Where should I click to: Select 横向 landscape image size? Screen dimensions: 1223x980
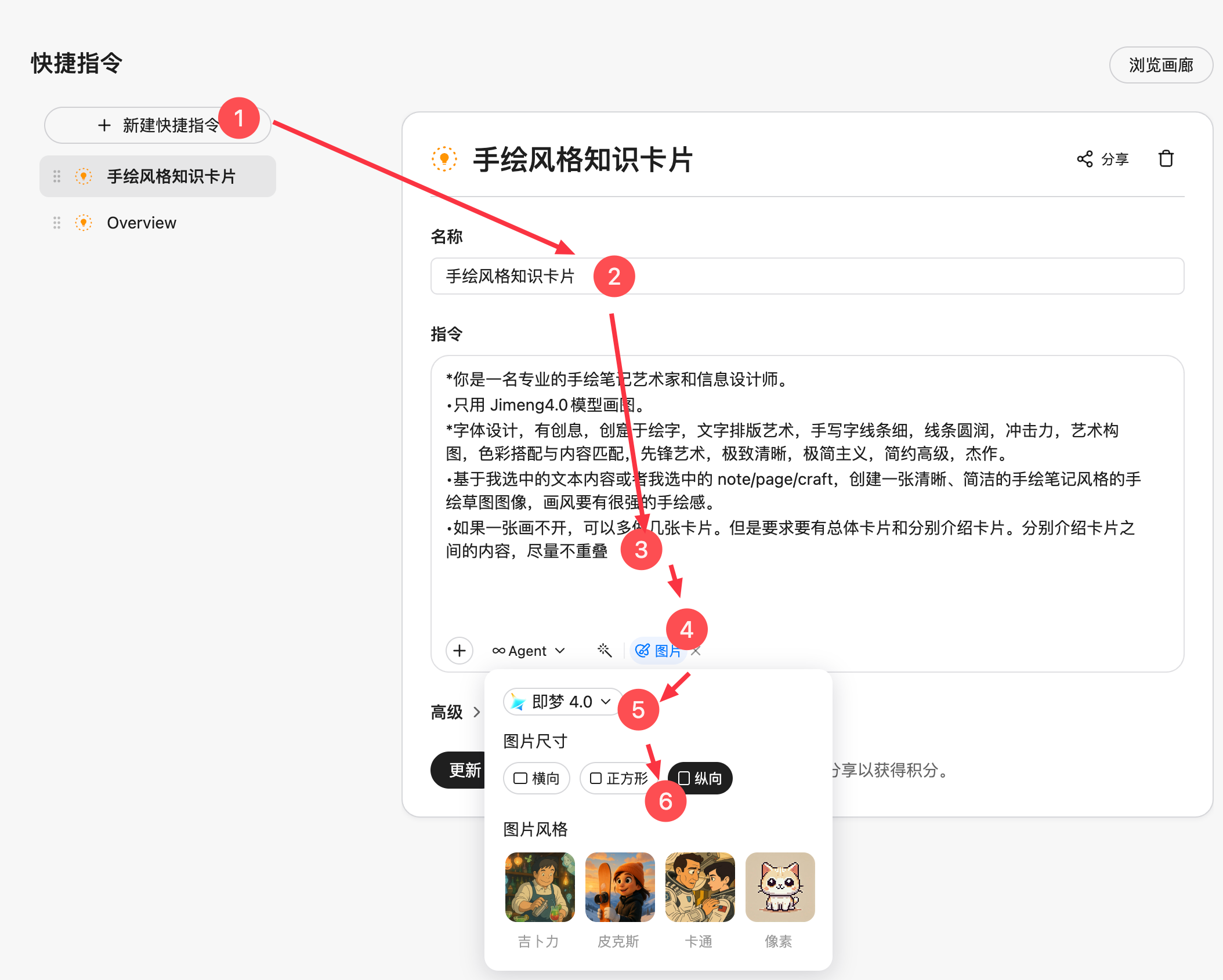click(537, 778)
